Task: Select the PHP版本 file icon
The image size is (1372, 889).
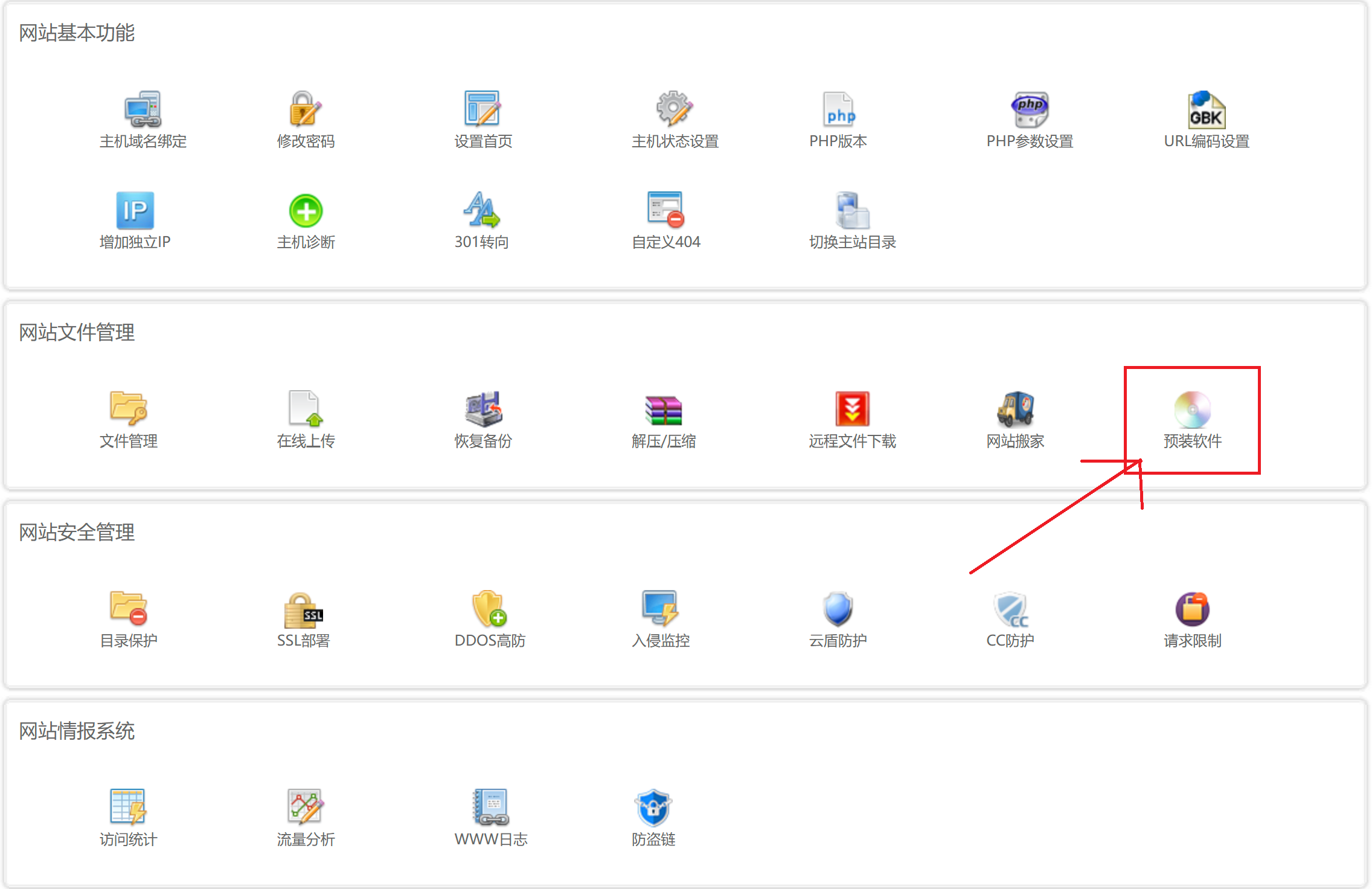Action: click(x=839, y=109)
